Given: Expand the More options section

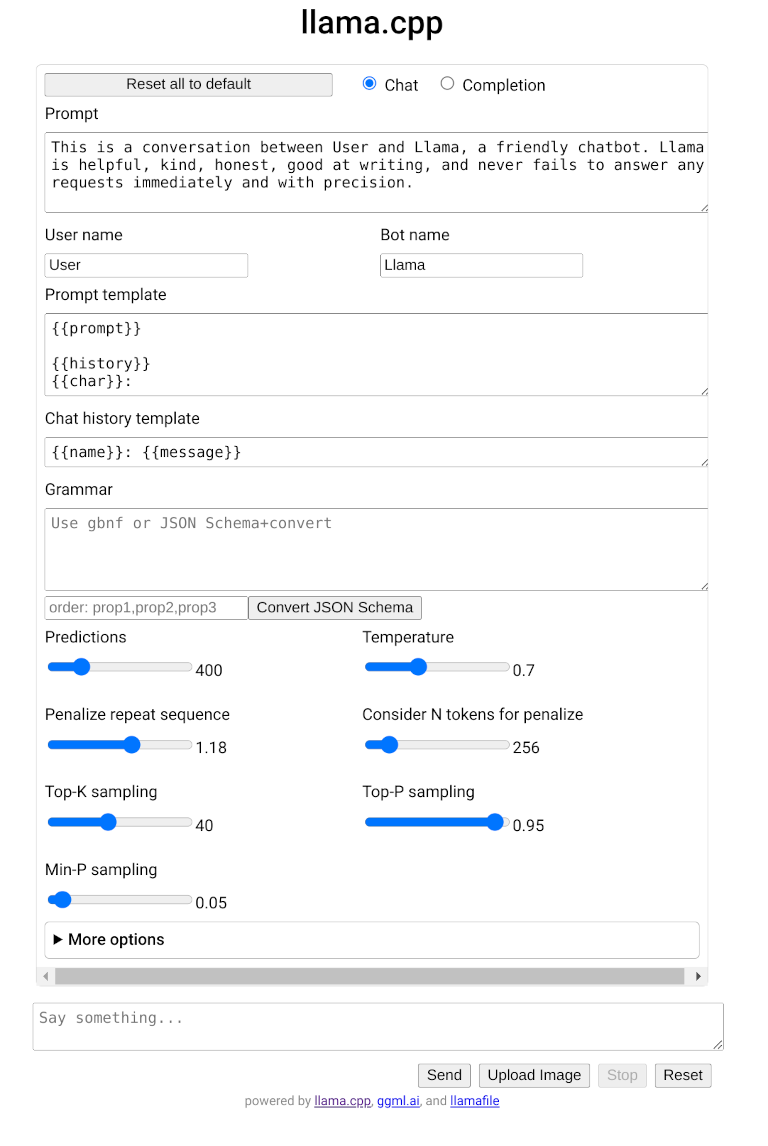Looking at the screenshot, I should [x=372, y=940].
